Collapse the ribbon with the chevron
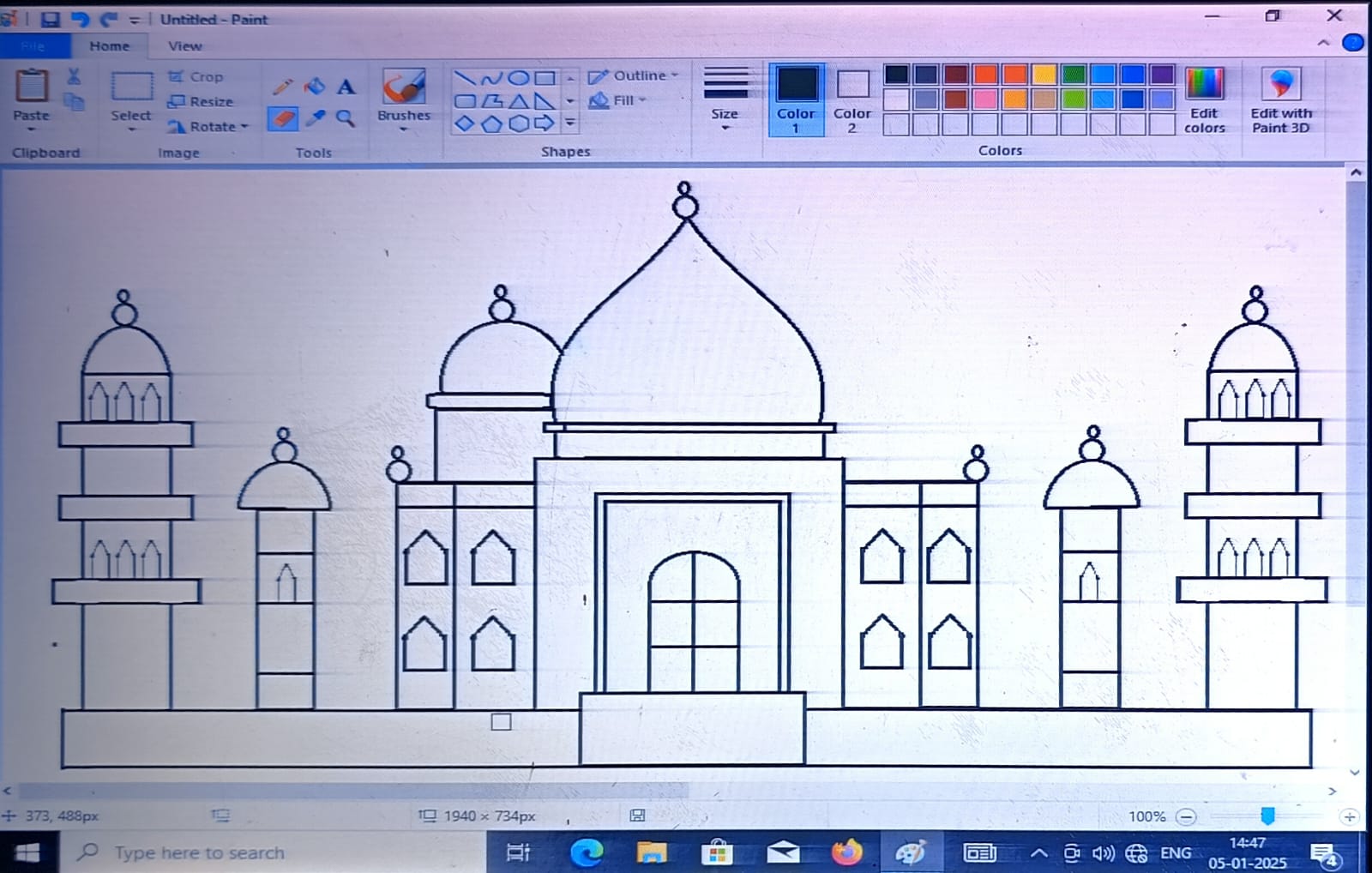The width and height of the screenshot is (1372, 873). [1323, 43]
